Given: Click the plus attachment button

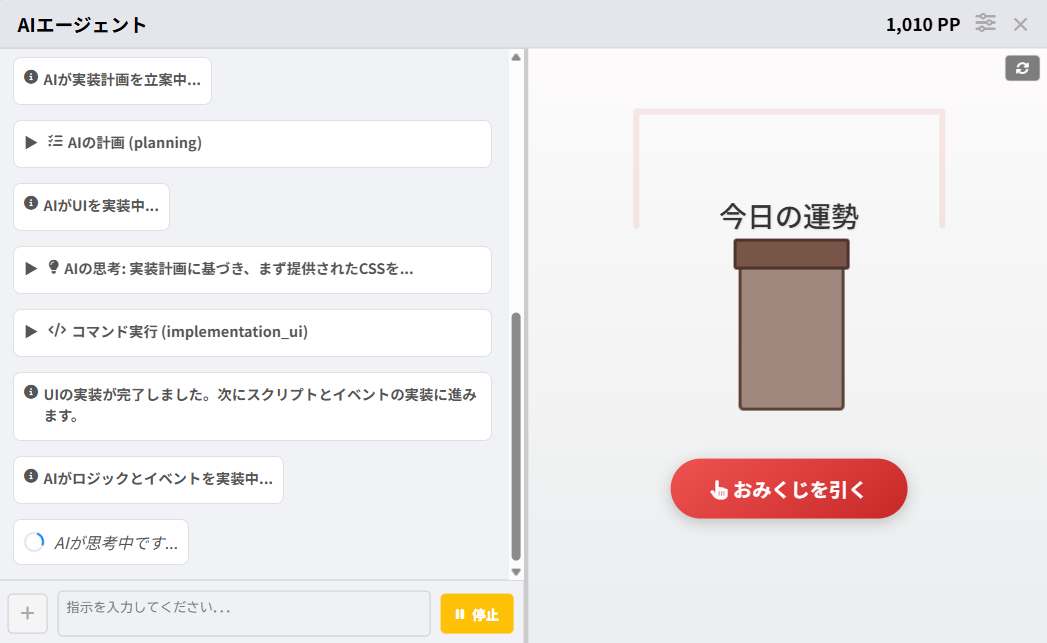Looking at the screenshot, I should tap(27, 613).
